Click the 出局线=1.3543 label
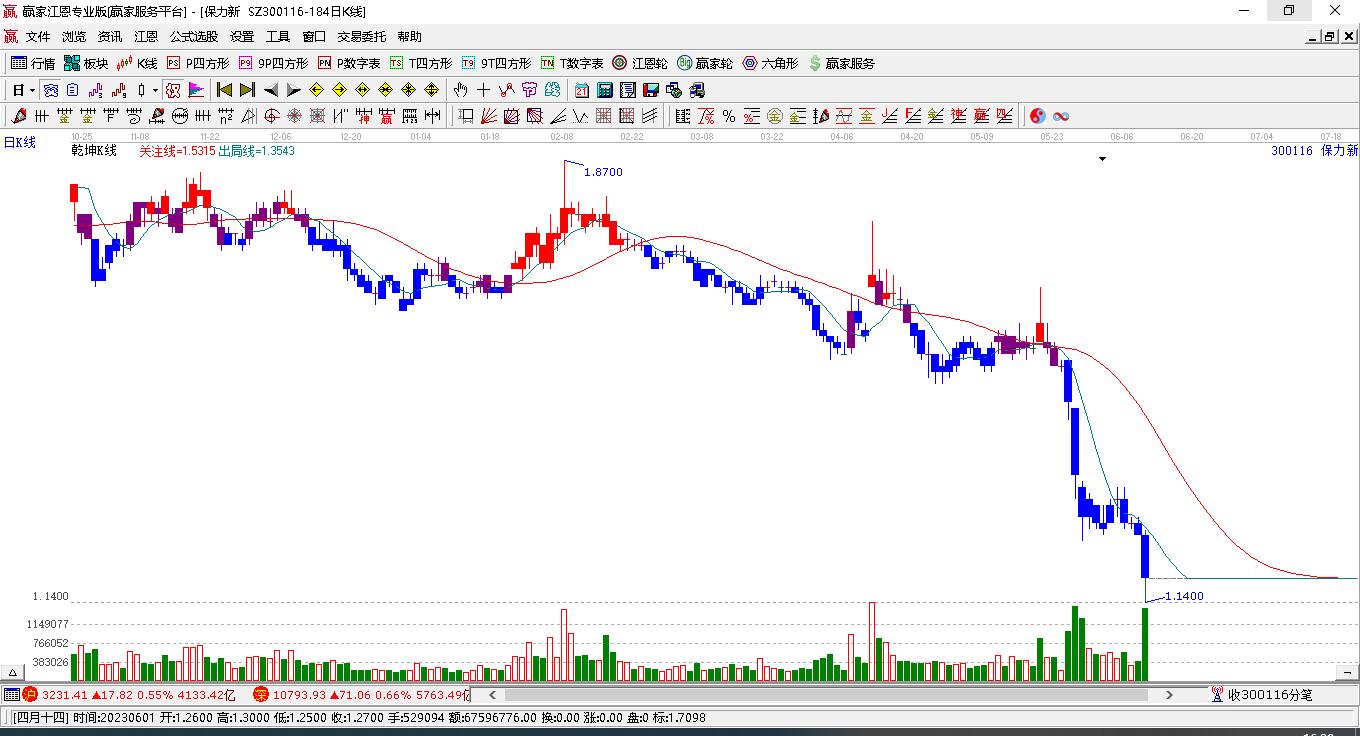Screen dimensions: 1360x736 pyautogui.click(x=256, y=151)
